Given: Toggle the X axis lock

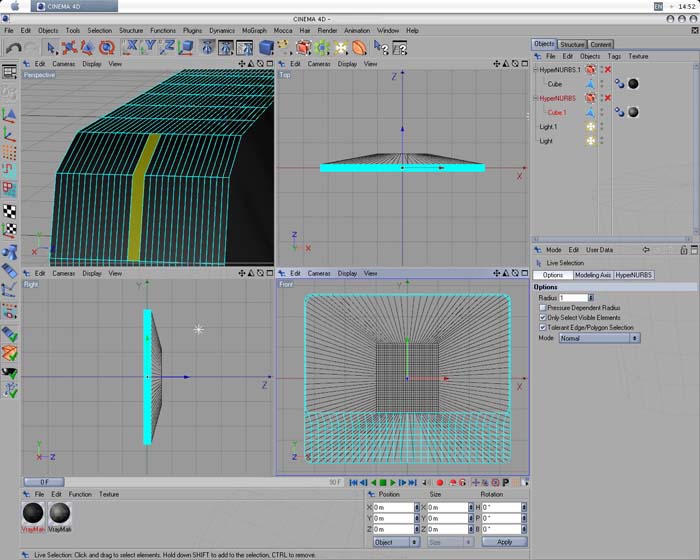Looking at the screenshot, I should point(130,47).
